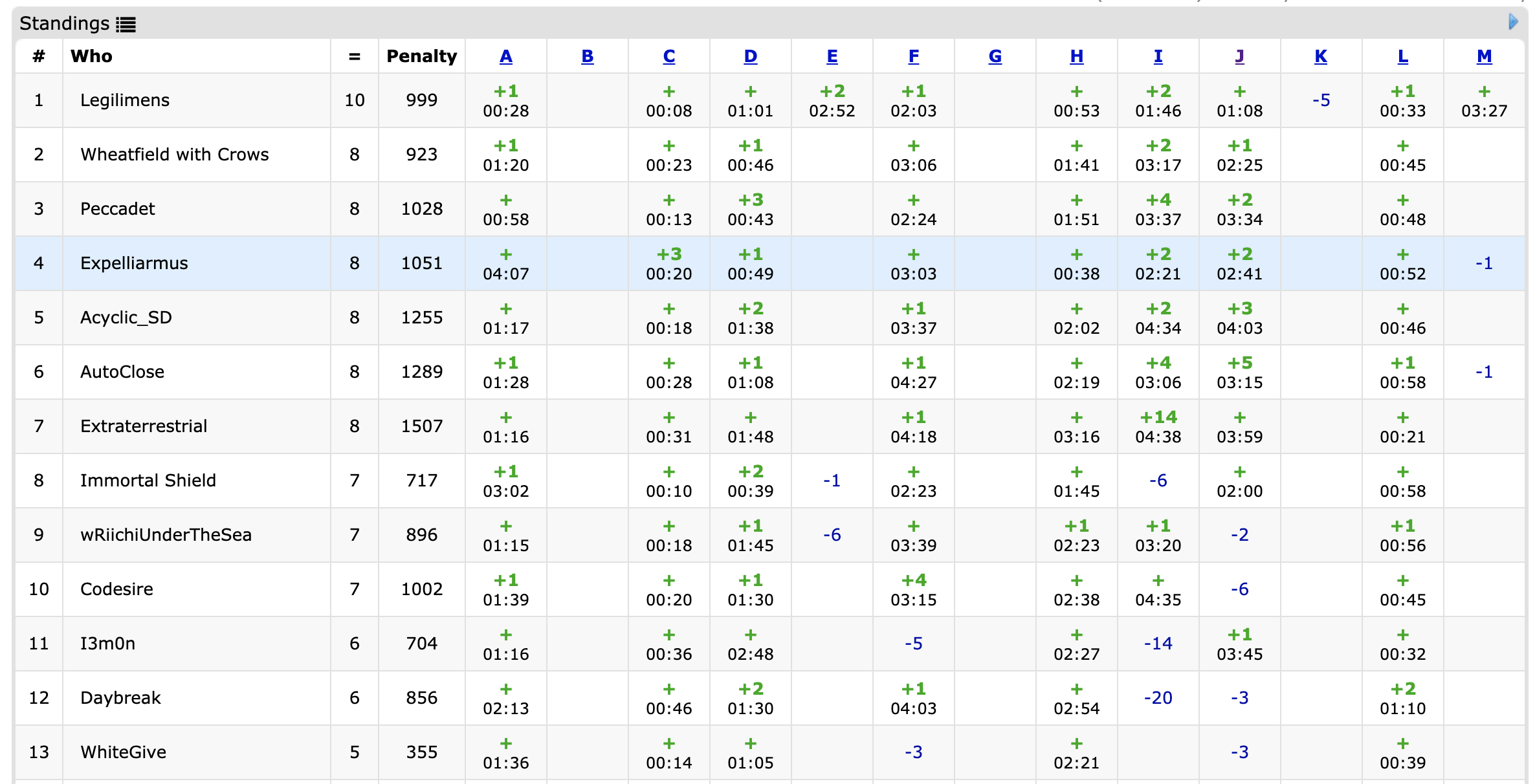Open problem C column header
The height and width of the screenshot is (784, 1535).
coord(668,57)
